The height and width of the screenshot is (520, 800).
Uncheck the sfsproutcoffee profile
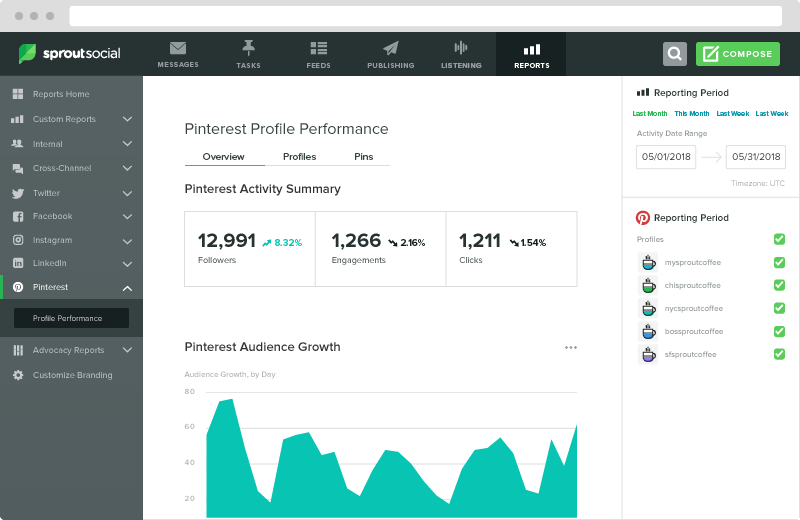(779, 354)
